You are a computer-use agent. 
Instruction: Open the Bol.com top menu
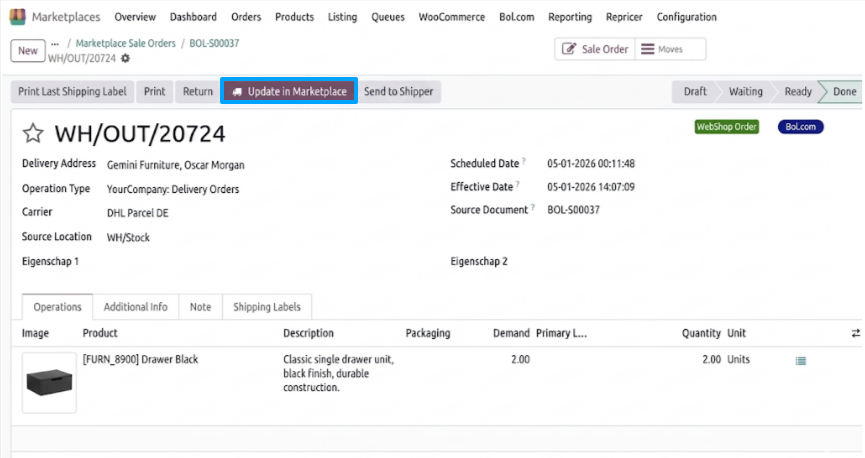pyautogui.click(x=517, y=17)
